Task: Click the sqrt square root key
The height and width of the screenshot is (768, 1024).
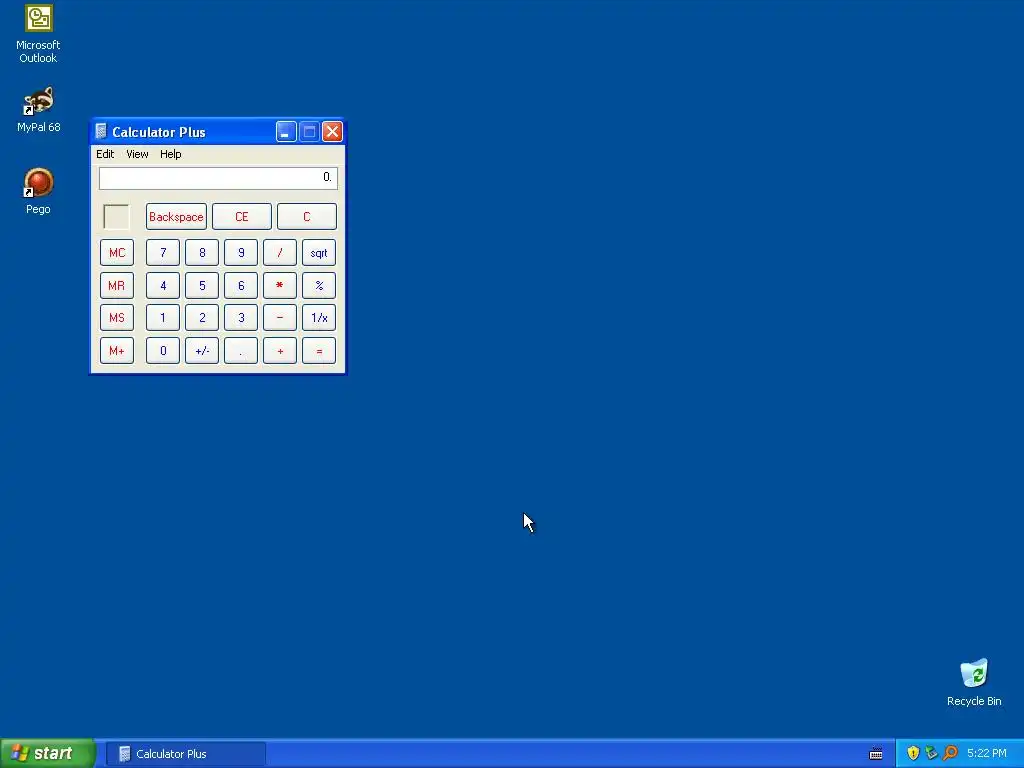Action: click(319, 253)
